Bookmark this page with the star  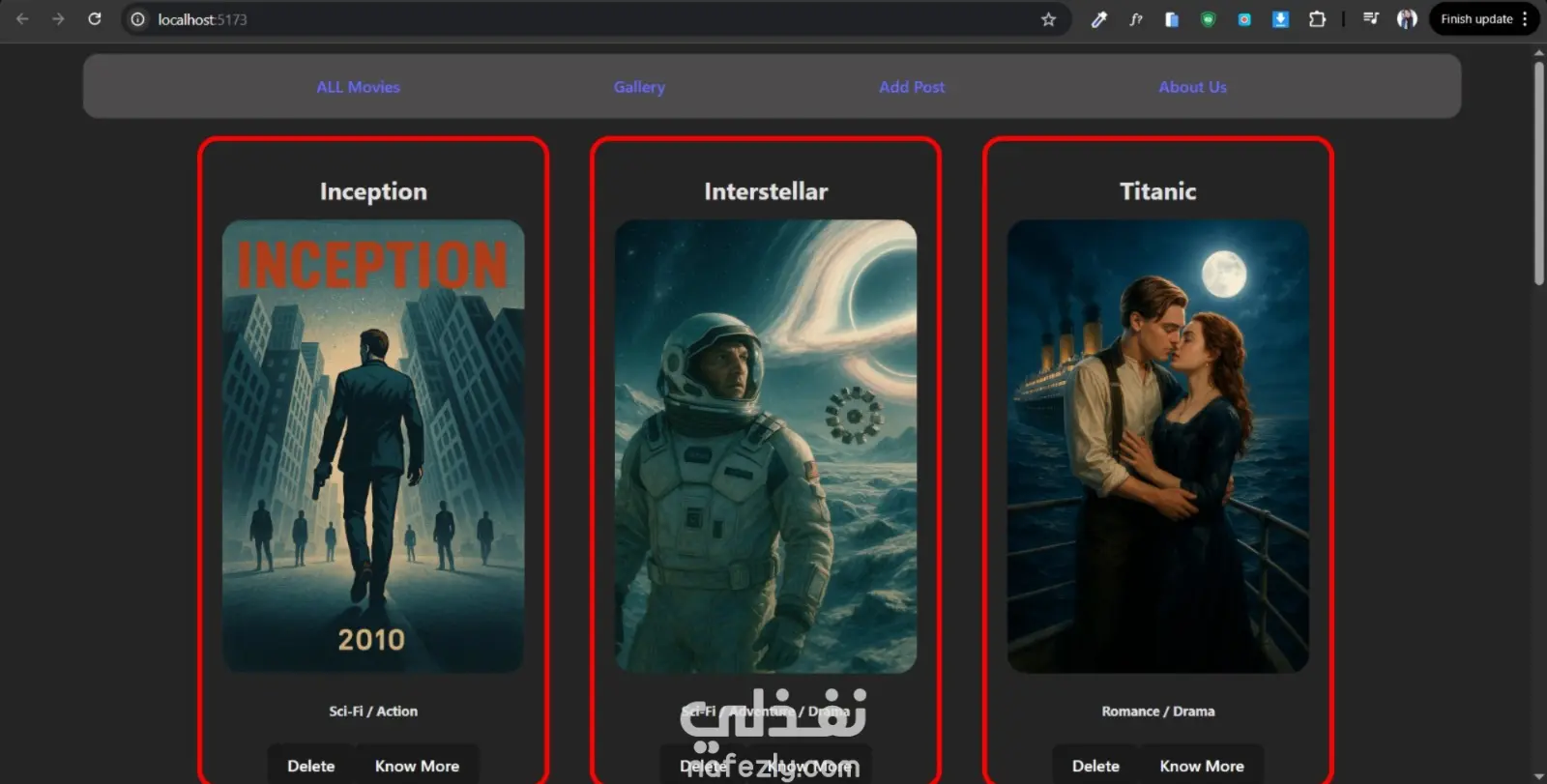pos(1048,19)
